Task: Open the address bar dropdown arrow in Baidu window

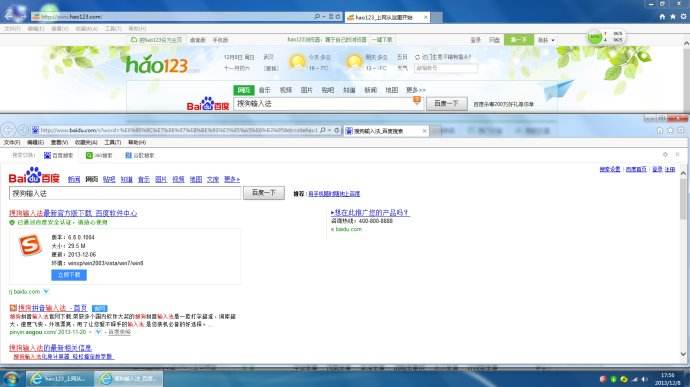Action: [x=330, y=130]
